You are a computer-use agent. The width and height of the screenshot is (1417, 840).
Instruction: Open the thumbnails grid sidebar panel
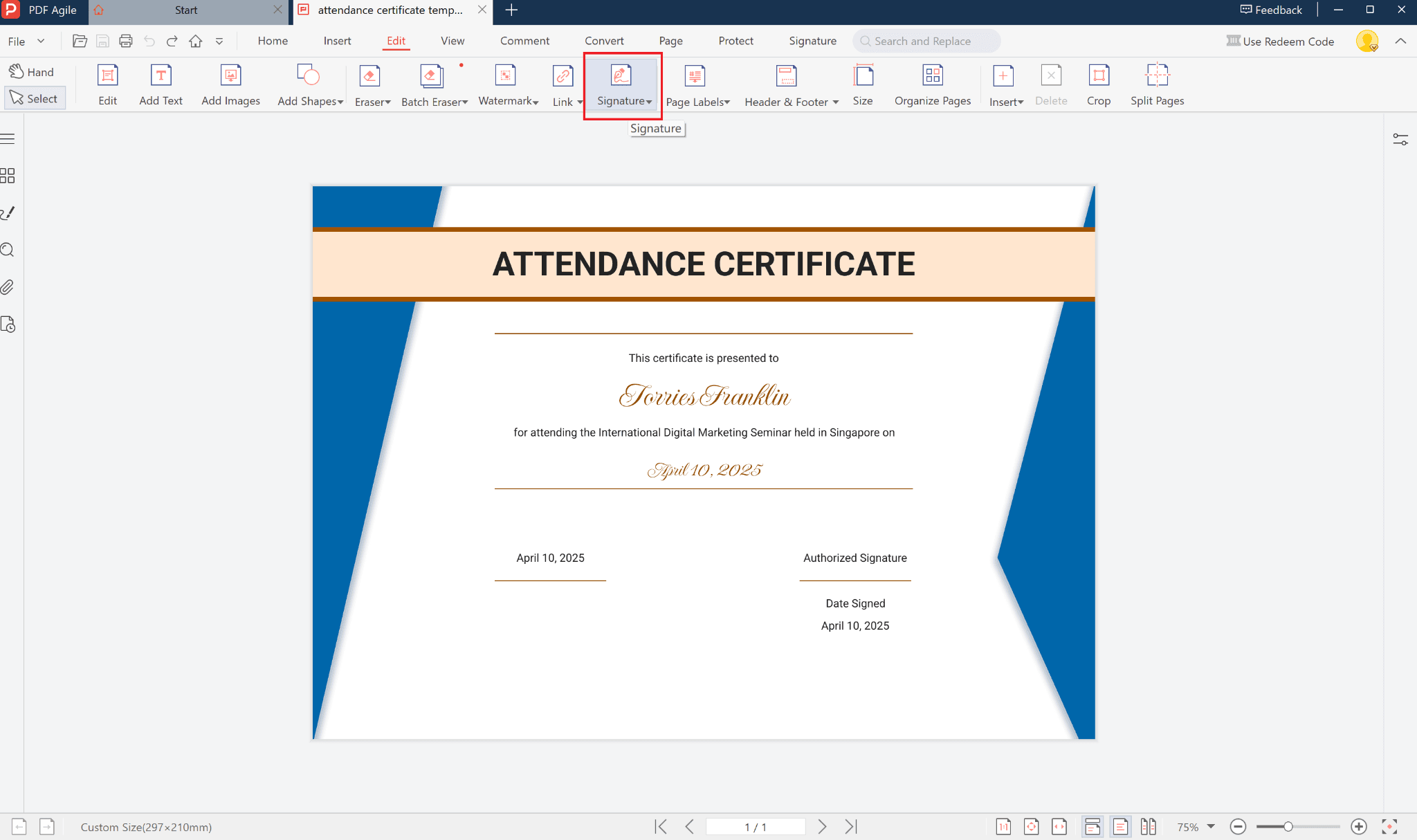[x=8, y=176]
